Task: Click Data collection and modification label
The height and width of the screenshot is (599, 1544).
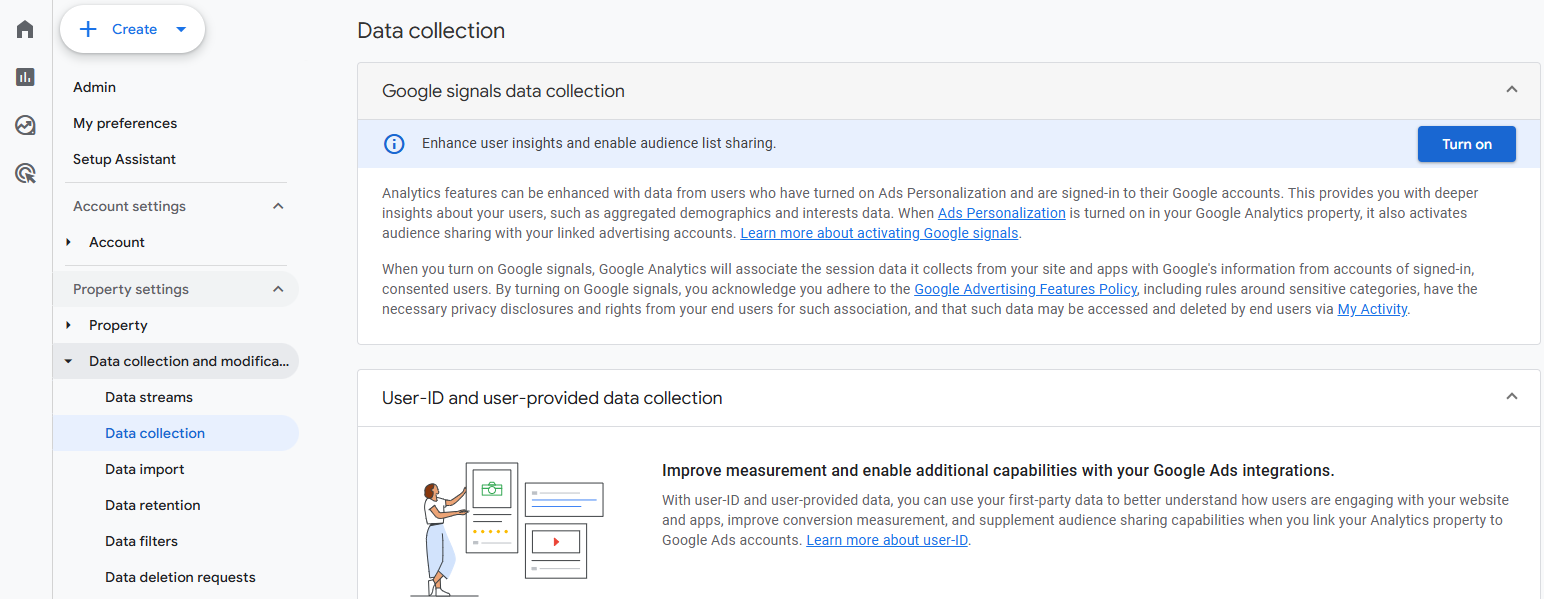Action: (x=189, y=361)
